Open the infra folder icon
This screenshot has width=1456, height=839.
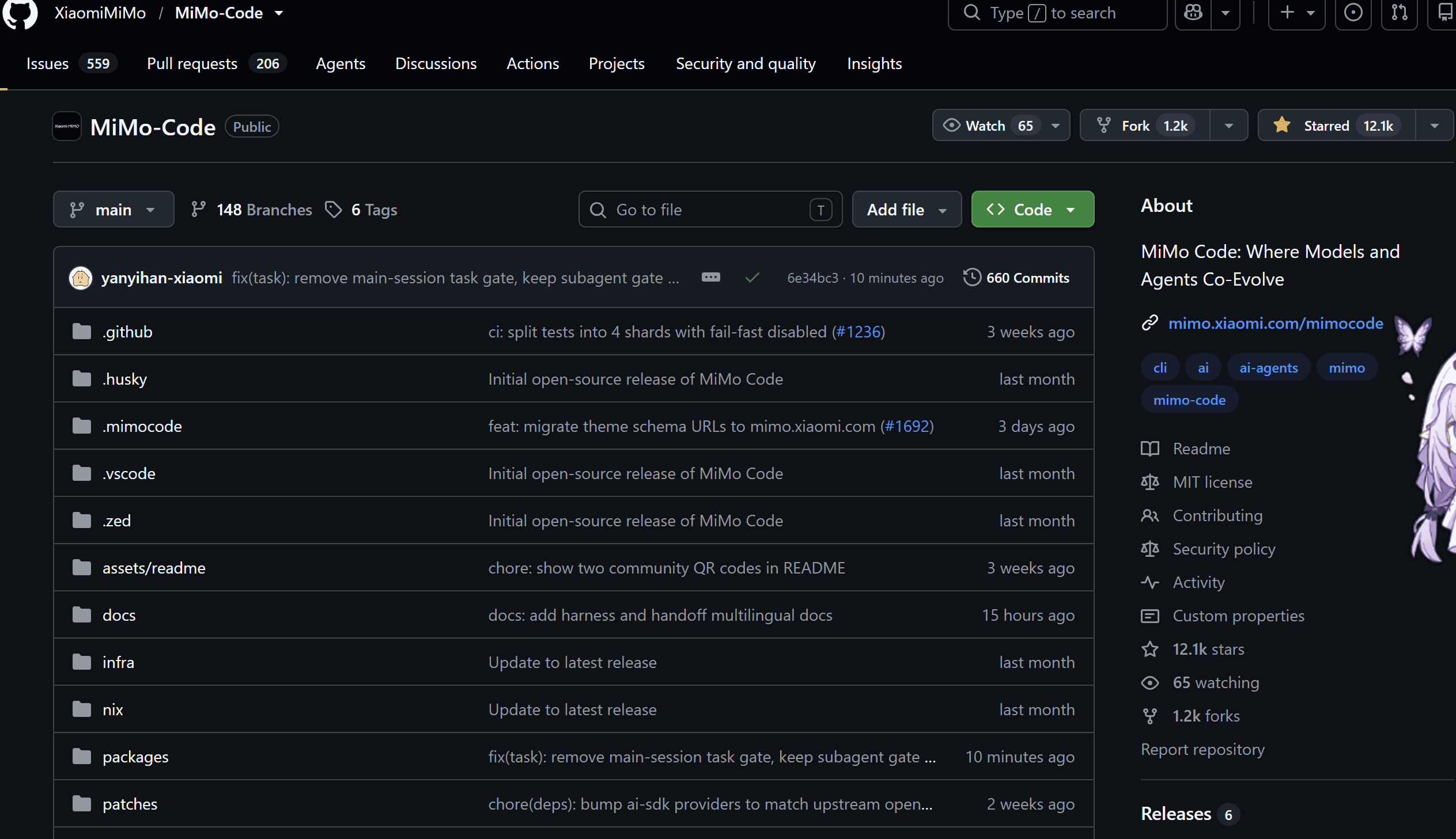coord(82,662)
